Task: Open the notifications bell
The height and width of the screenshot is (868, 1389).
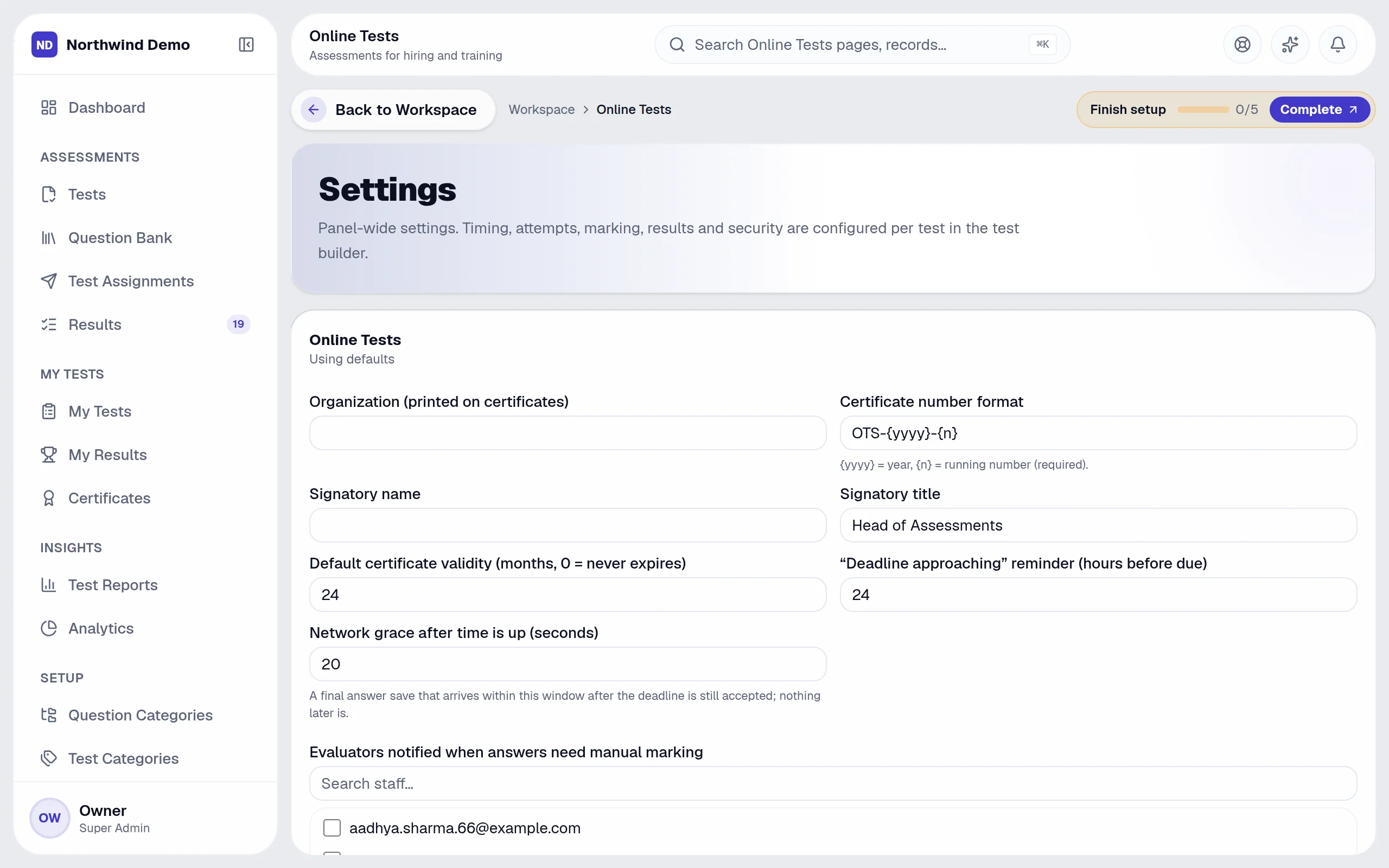Action: coord(1337,45)
